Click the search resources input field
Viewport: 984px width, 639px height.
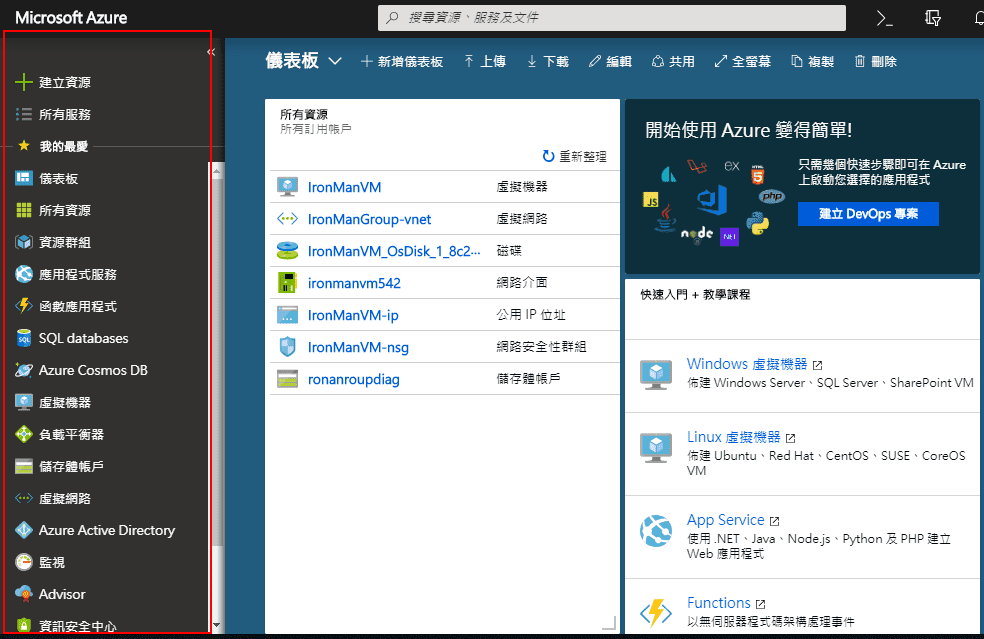612,18
